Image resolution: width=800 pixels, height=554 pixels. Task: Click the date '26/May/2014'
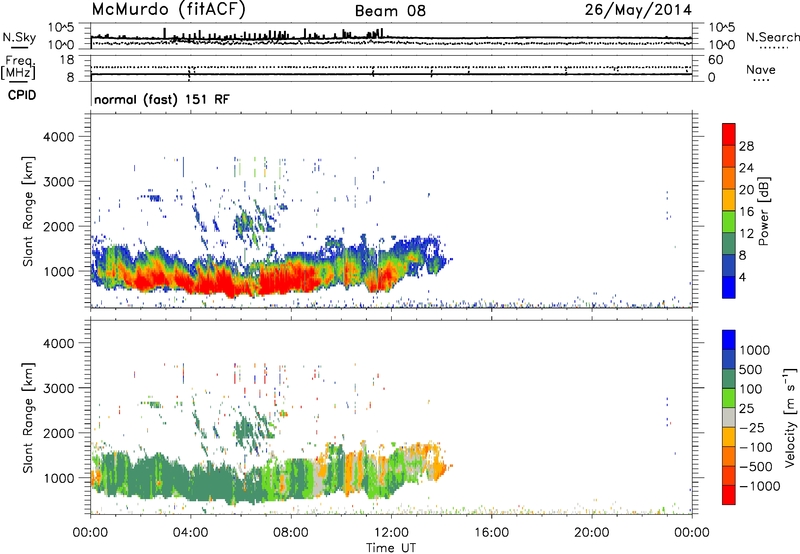[x=638, y=10]
